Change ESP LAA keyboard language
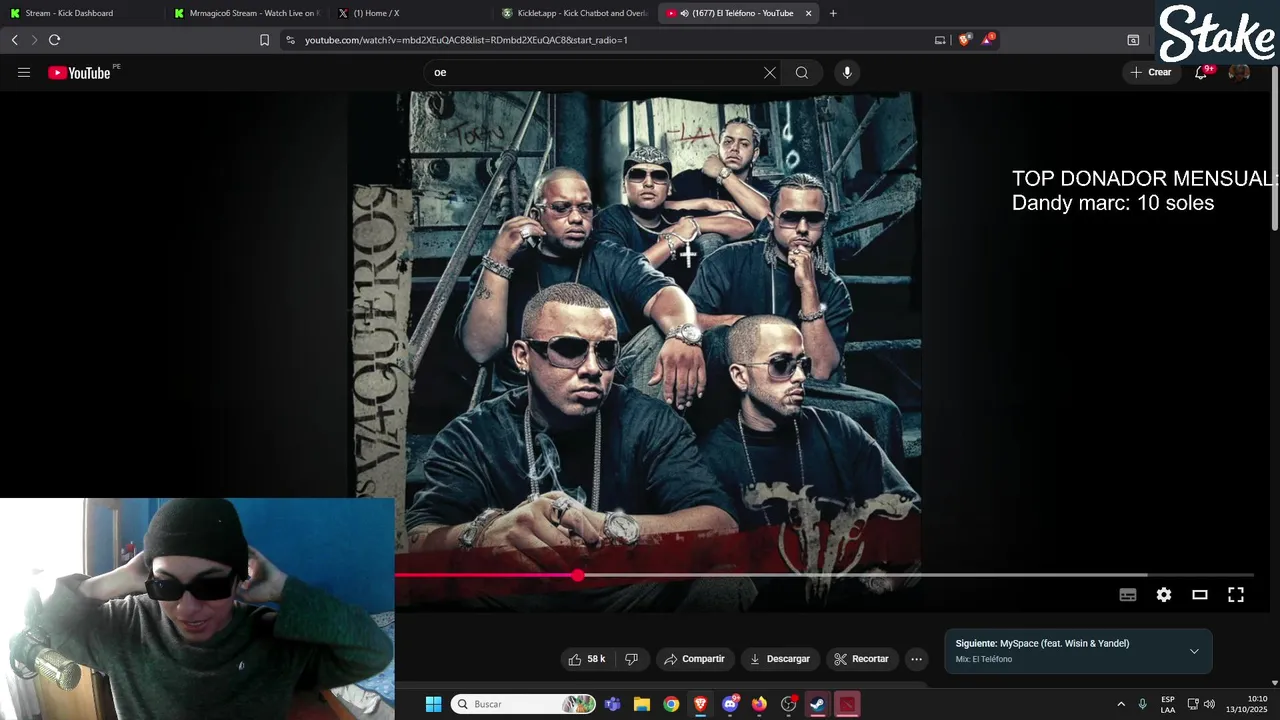Screen dimensions: 1280x720 (1168, 704)
